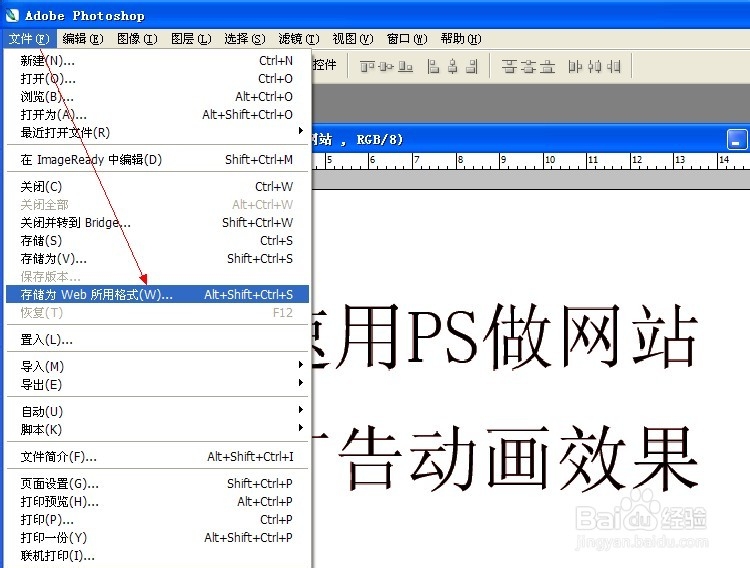Expand 最近打开文件(R) submenu
The image size is (750, 568).
157,133
